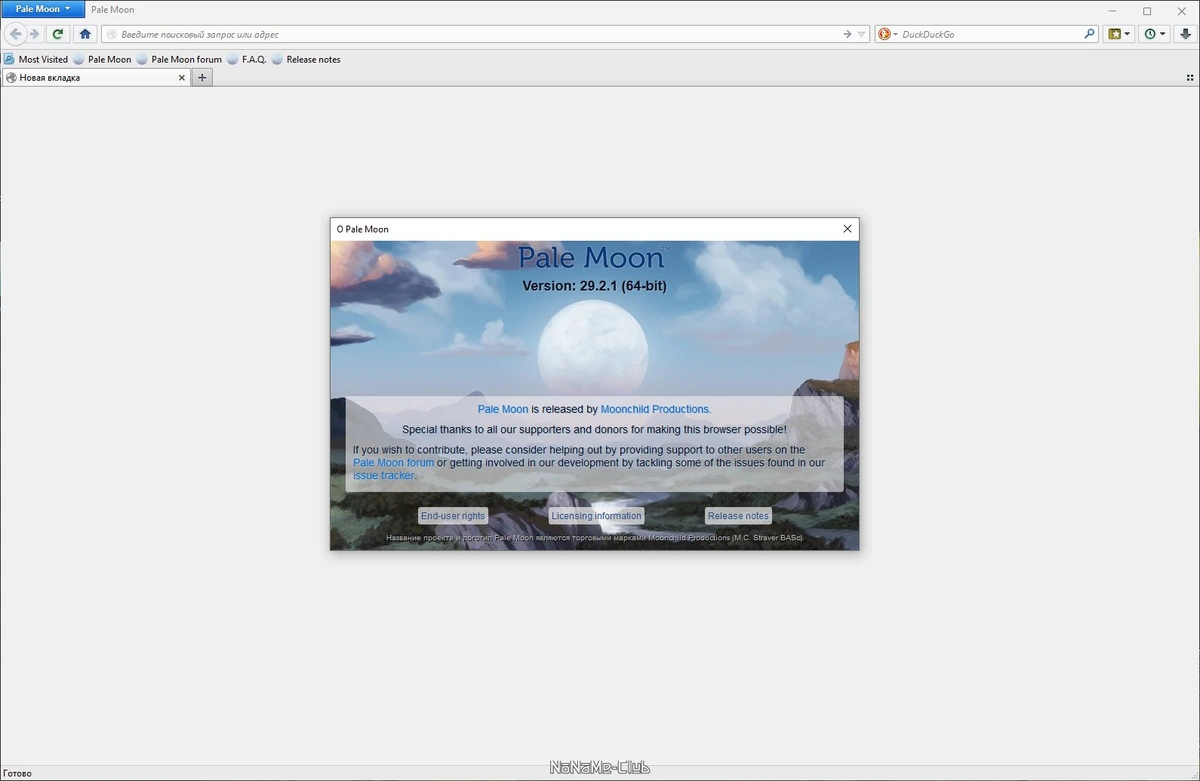Show tab groups grid icon
Image resolution: width=1200 pixels, height=781 pixels.
pyautogui.click(x=1190, y=78)
